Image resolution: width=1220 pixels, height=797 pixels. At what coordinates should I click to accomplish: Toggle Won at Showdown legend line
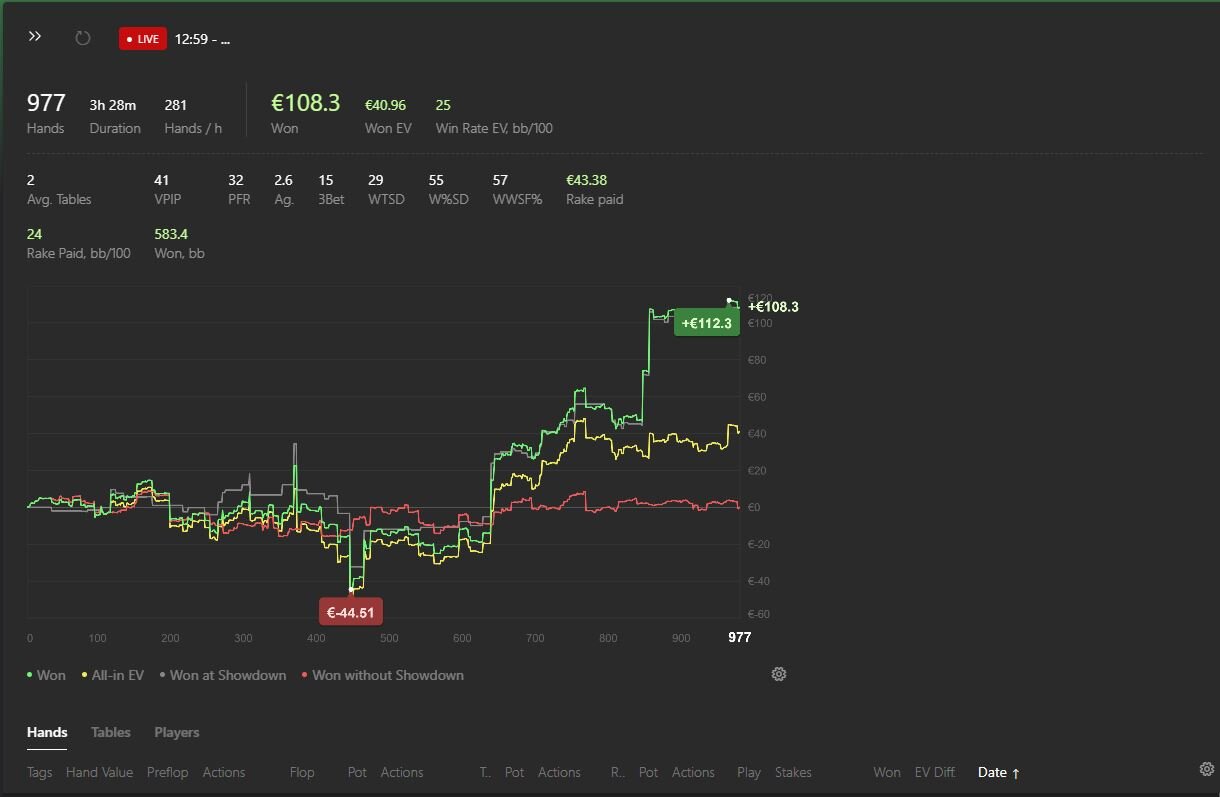tap(222, 675)
